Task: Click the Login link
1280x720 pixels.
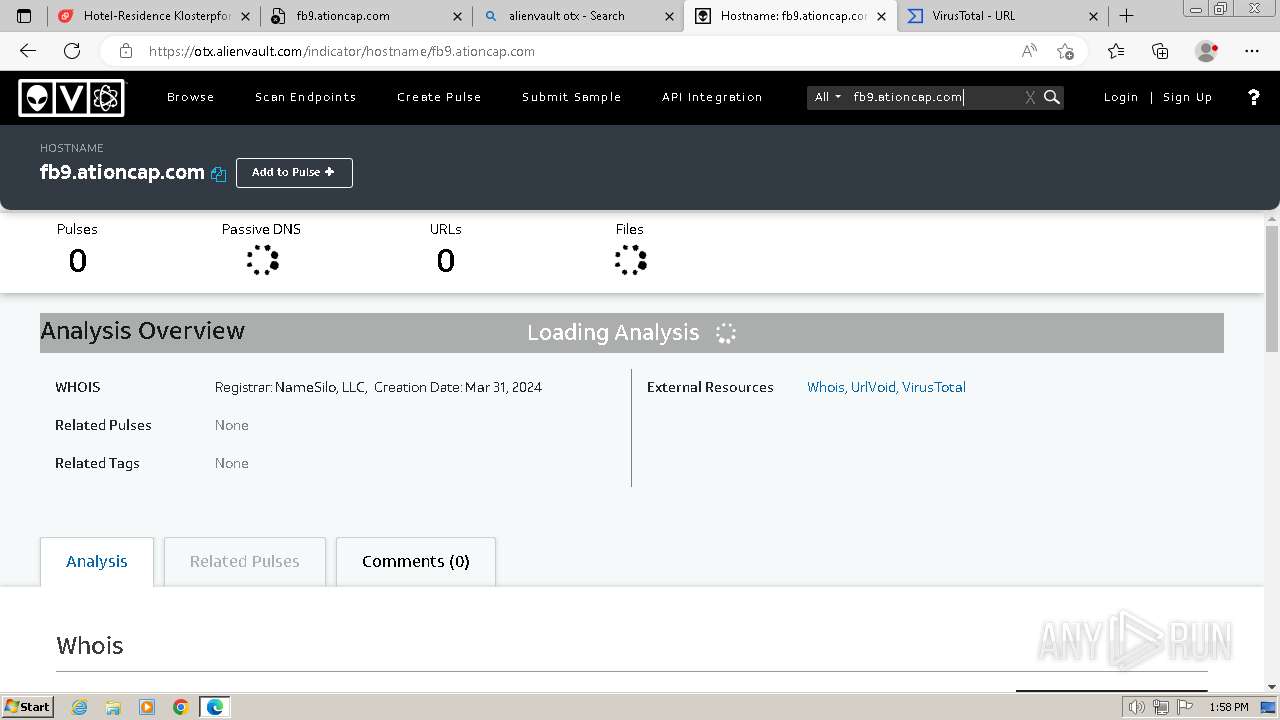Action: pos(1121,97)
